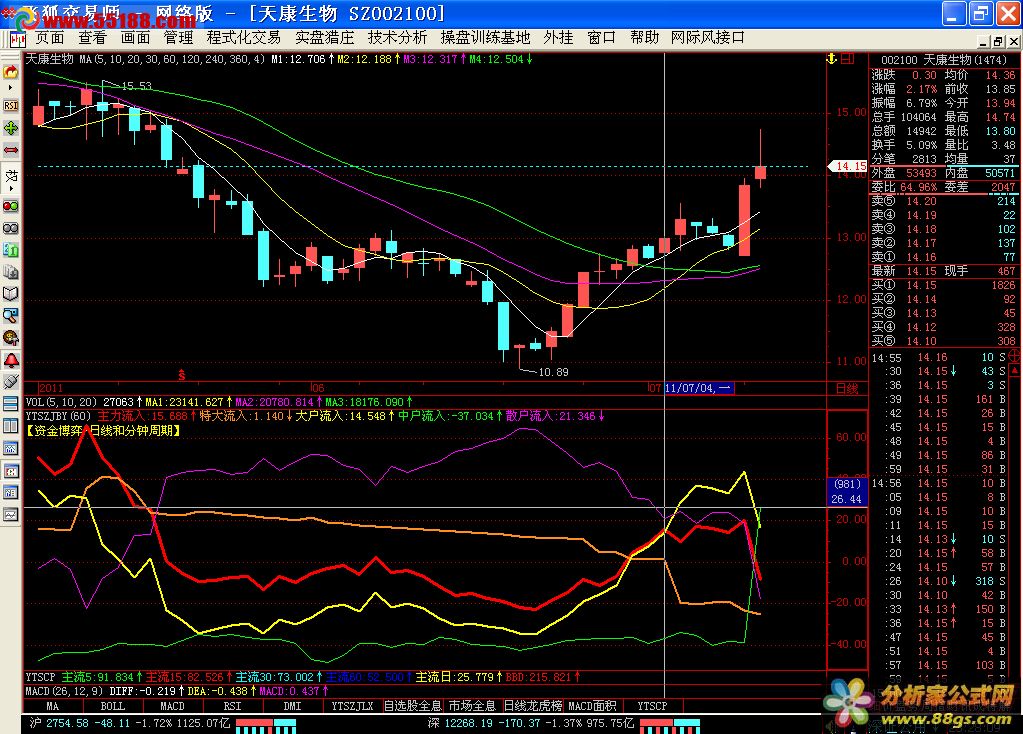The image size is (1023, 734).
Task: Restore the inner chart window
Action: tap(998, 42)
